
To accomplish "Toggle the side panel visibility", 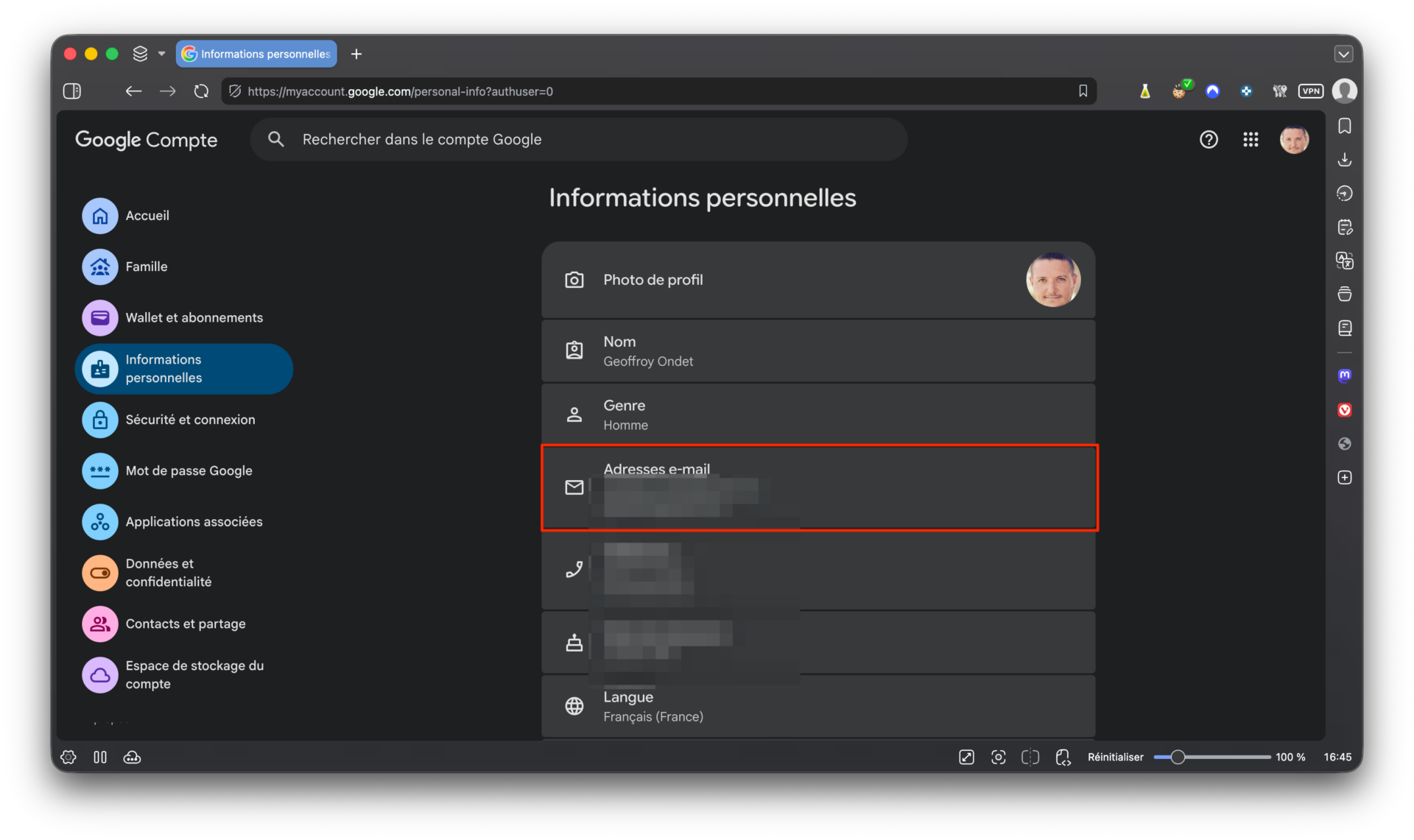I will [72, 91].
